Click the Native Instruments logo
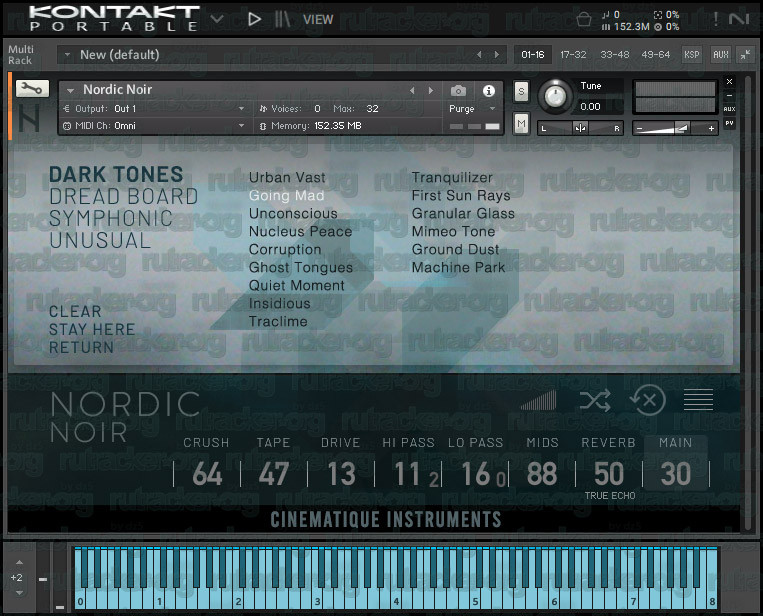The height and width of the screenshot is (616, 763). 739,19
